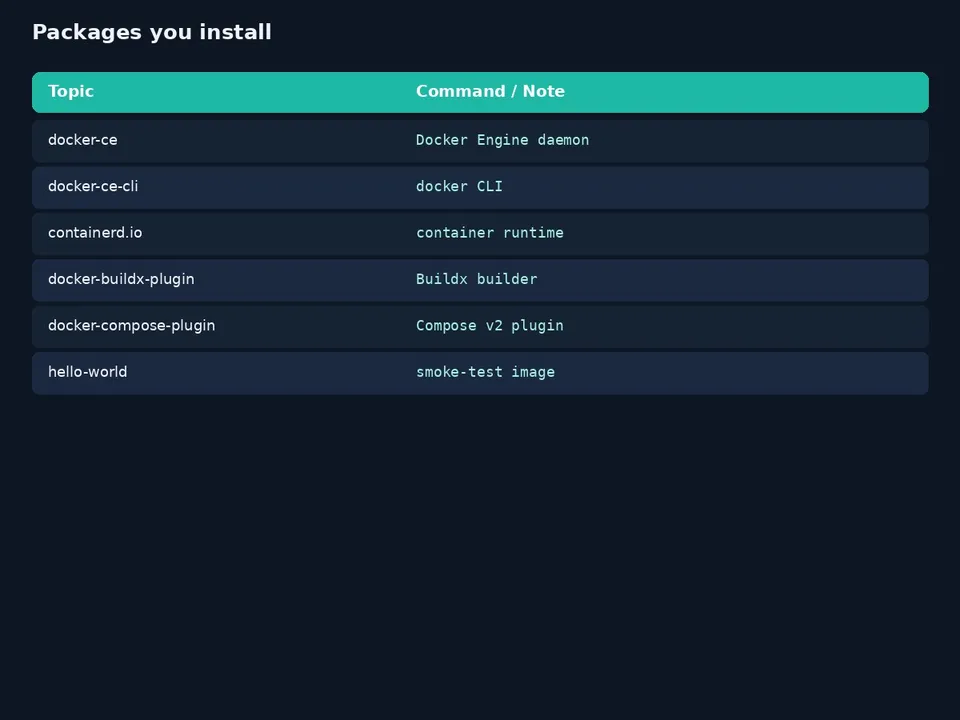
Task: Click the 'container runtime' note
Action: tap(490, 233)
